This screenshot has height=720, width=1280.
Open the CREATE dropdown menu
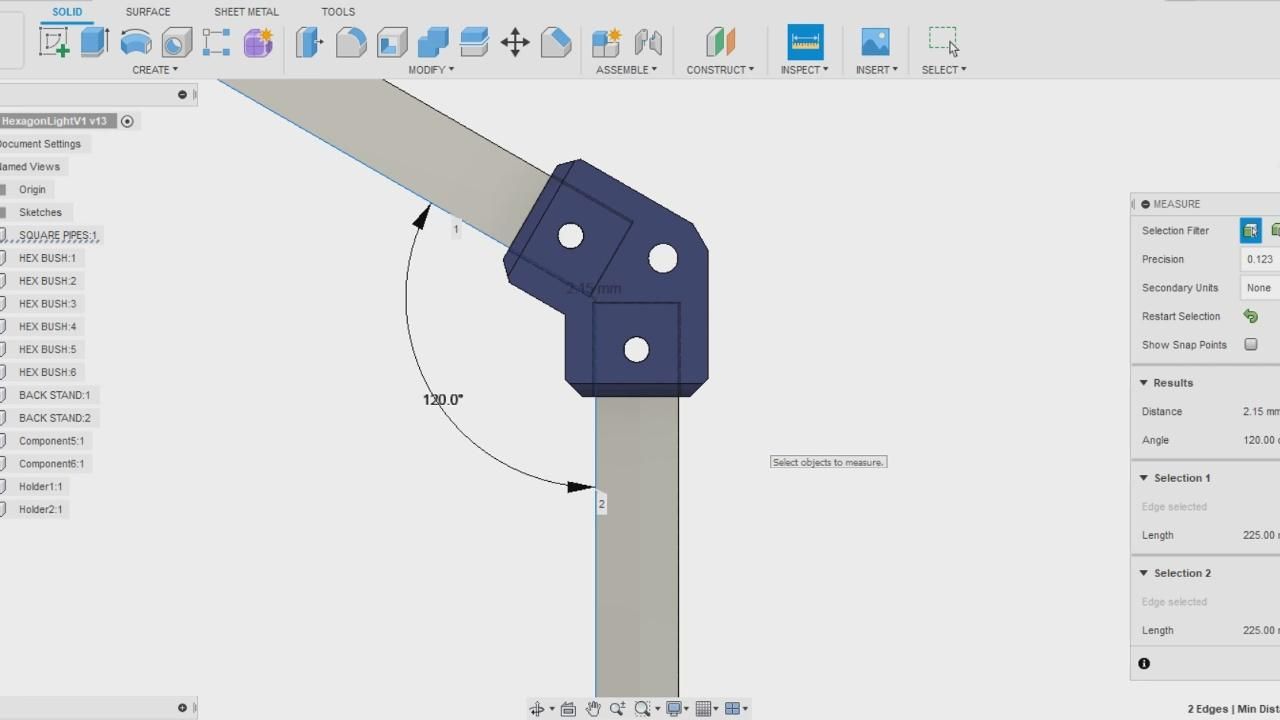[155, 70]
